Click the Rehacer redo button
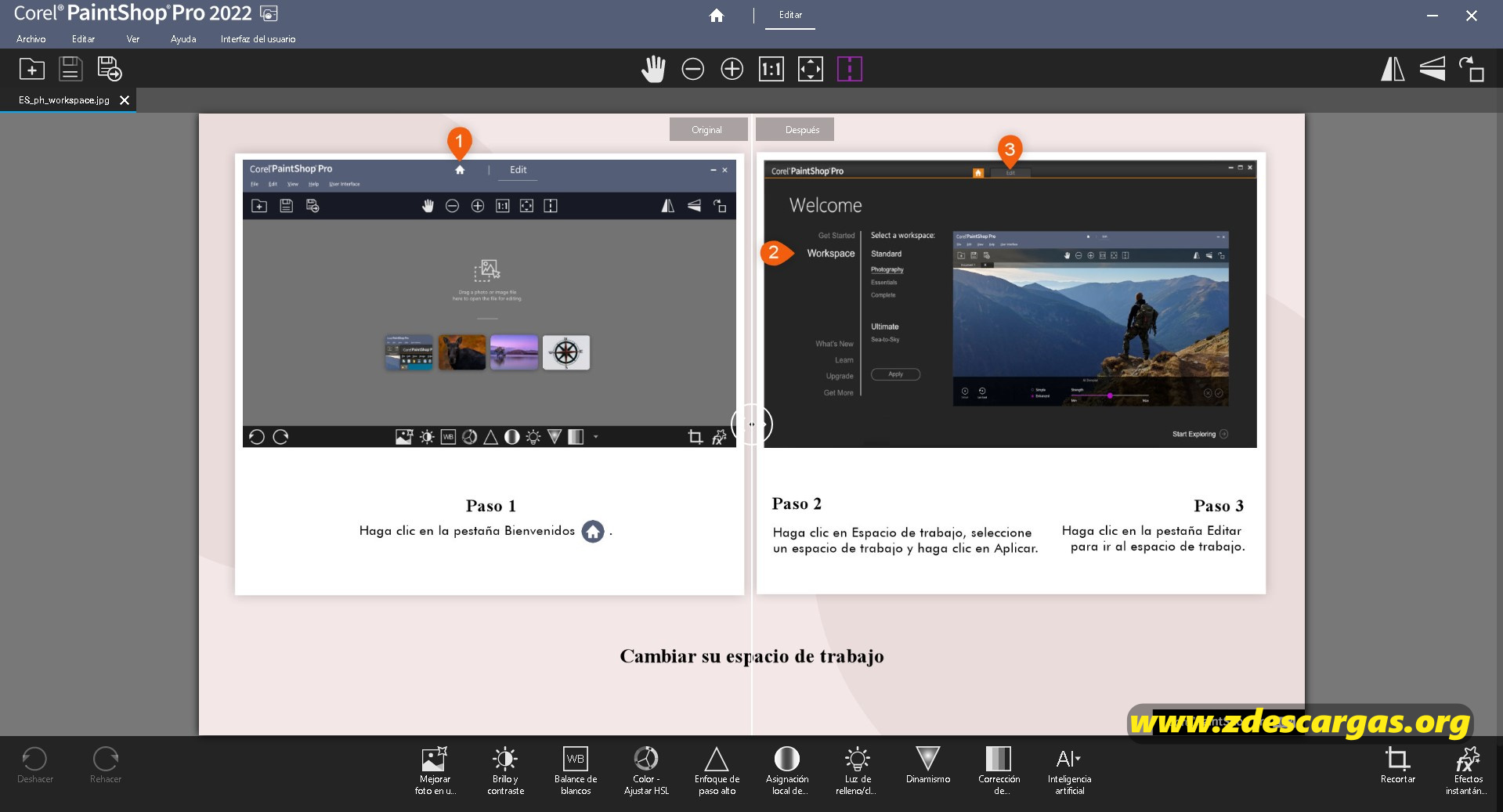Viewport: 1503px width, 812px height. click(106, 765)
